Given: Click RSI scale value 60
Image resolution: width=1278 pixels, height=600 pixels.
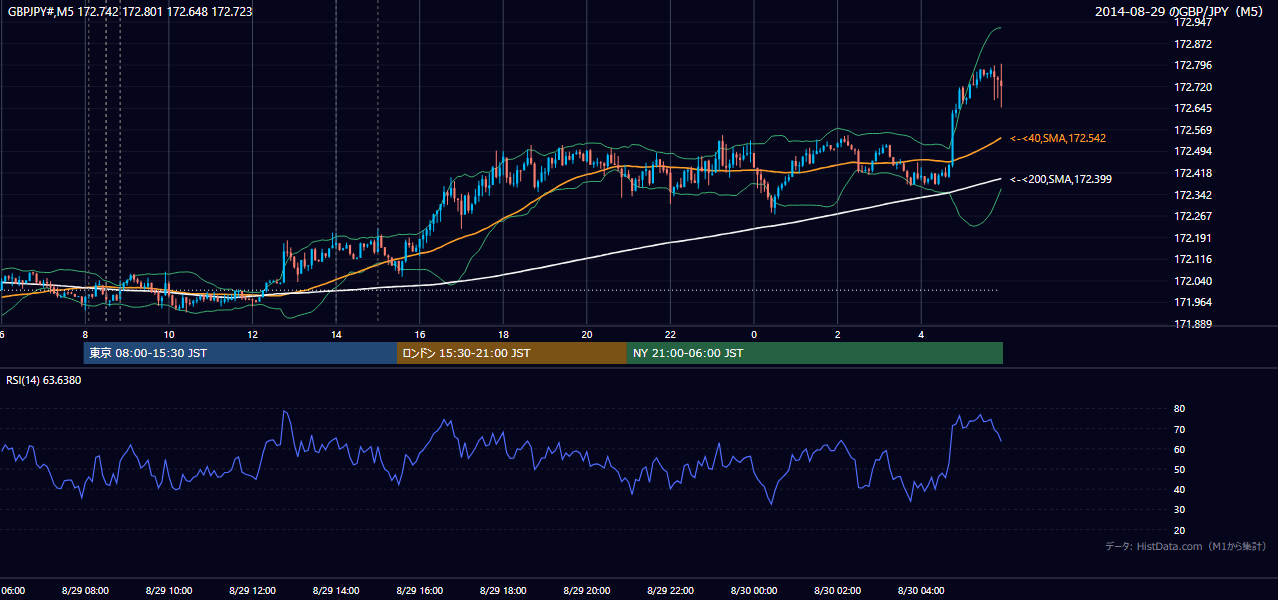Looking at the screenshot, I should point(1180,449).
